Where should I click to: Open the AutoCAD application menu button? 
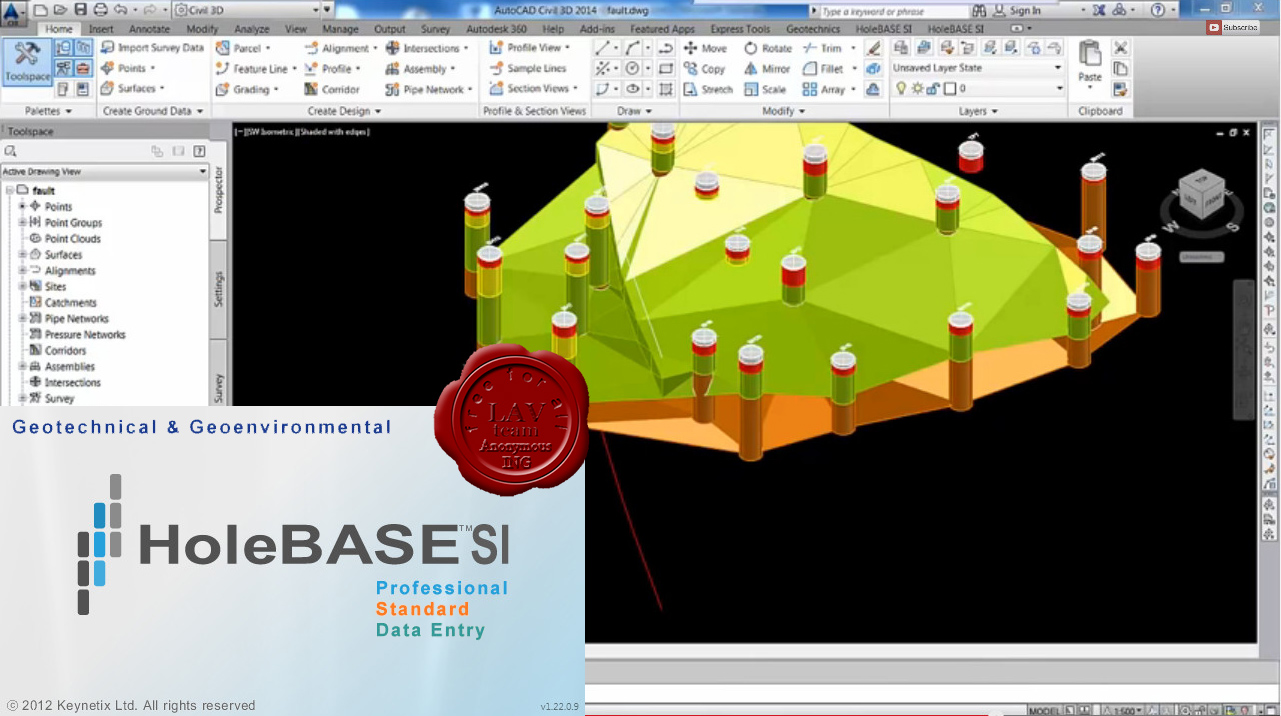pyautogui.click(x=13, y=12)
